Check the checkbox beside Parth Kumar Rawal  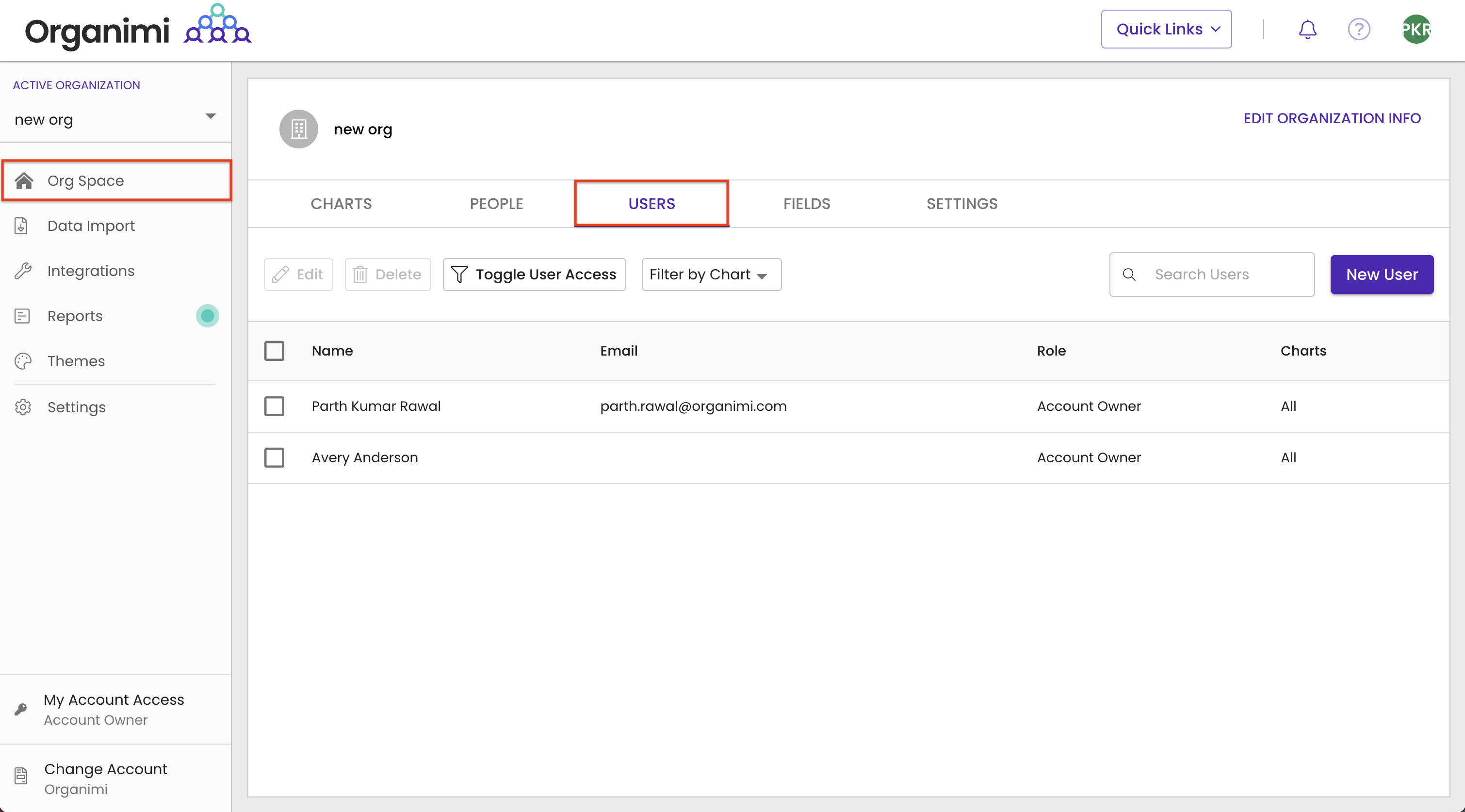click(275, 406)
